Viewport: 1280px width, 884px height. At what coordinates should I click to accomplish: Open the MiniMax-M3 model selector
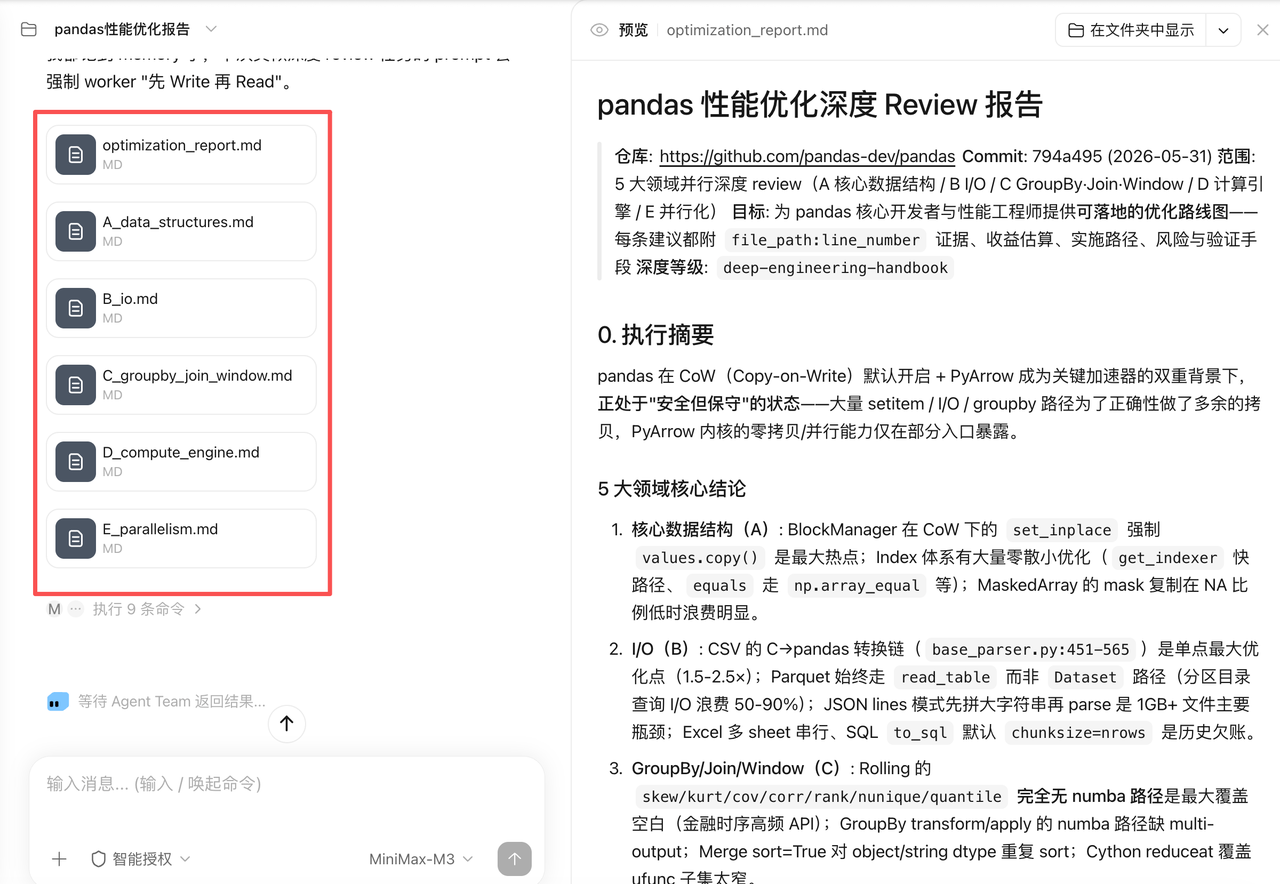point(421,859)
